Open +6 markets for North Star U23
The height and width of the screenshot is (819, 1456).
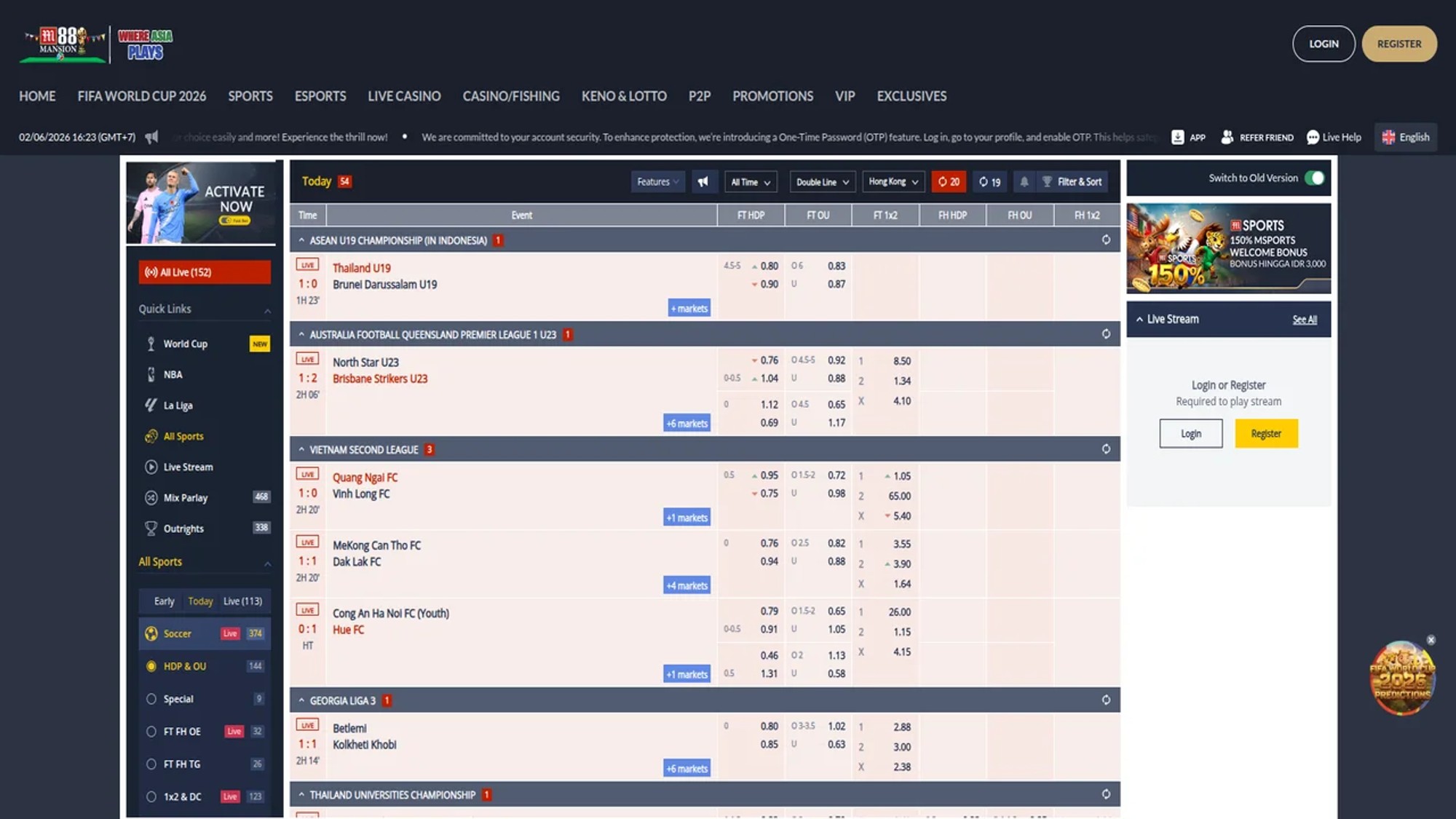click(x=687, y=423)
